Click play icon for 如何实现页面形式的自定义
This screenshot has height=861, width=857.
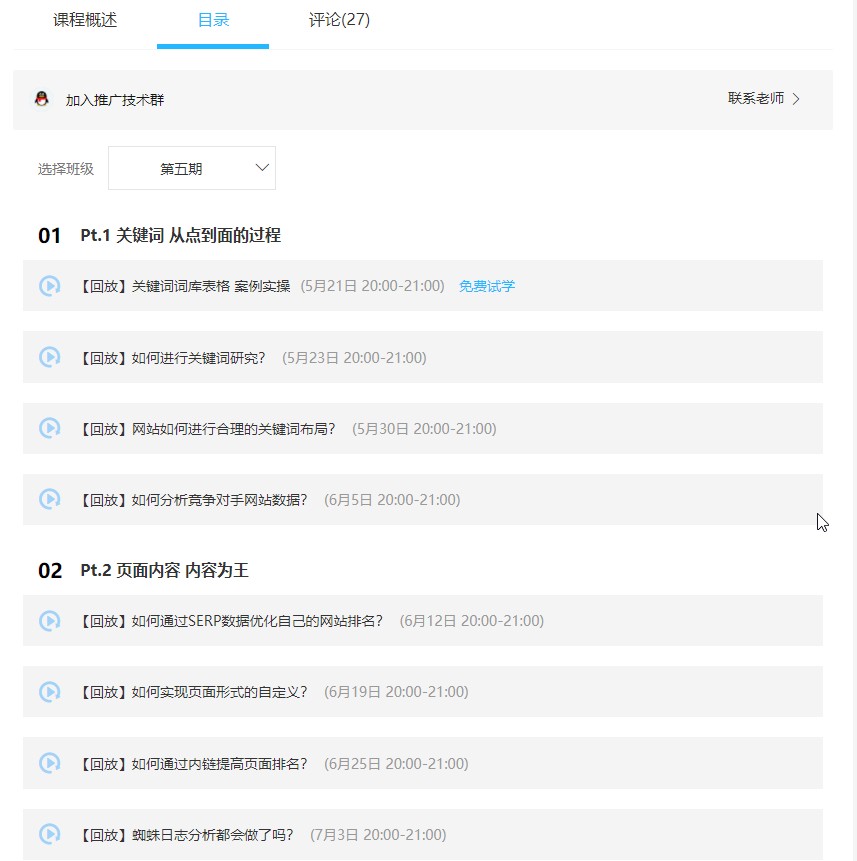(x=49, y=692)
